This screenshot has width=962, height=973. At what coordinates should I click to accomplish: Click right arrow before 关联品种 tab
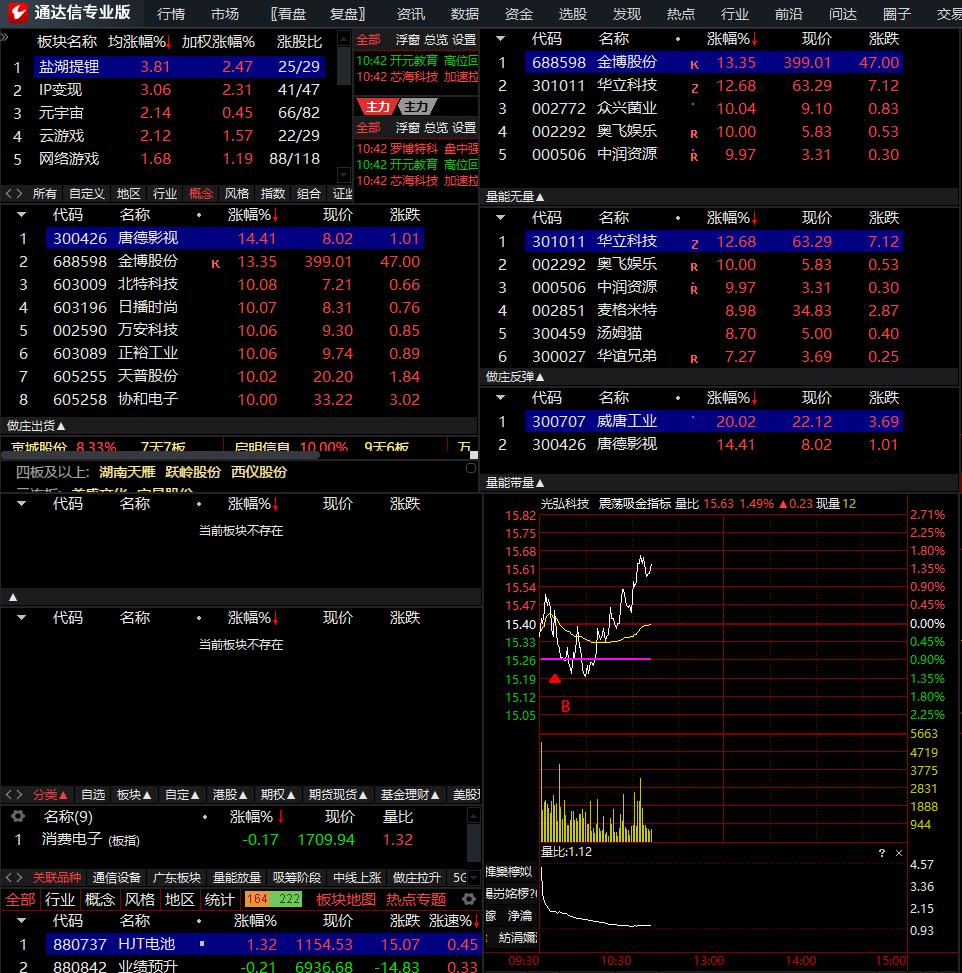click(19, 877)
